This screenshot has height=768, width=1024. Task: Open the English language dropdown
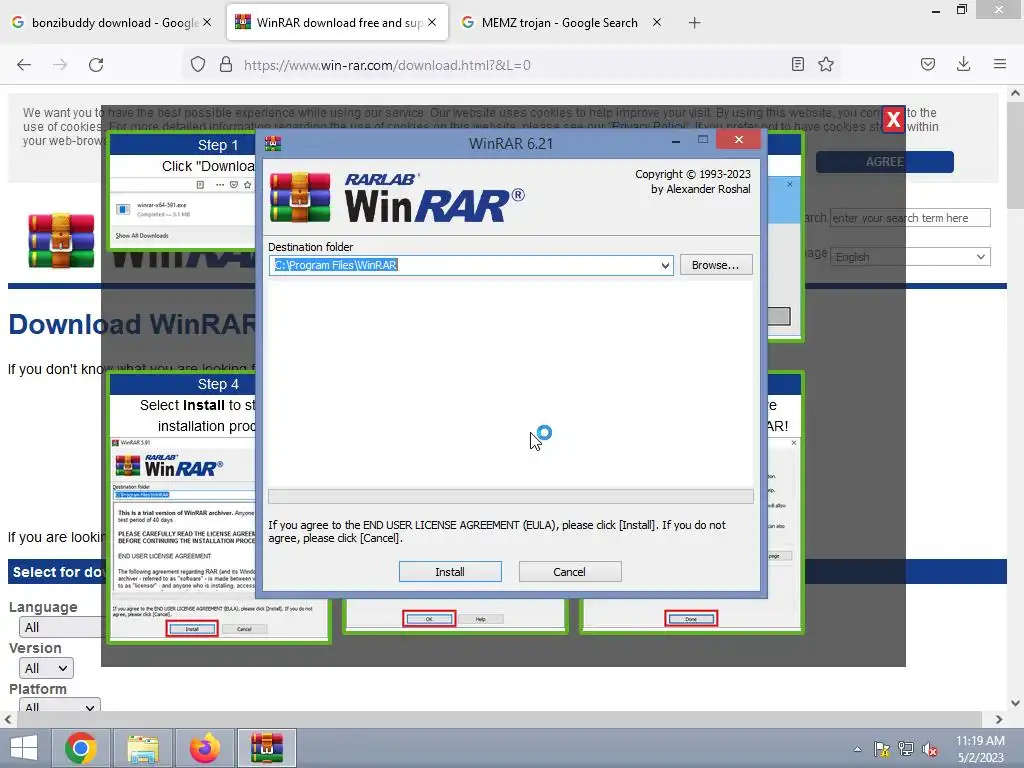pyautogui.click(x=910, y=257)
